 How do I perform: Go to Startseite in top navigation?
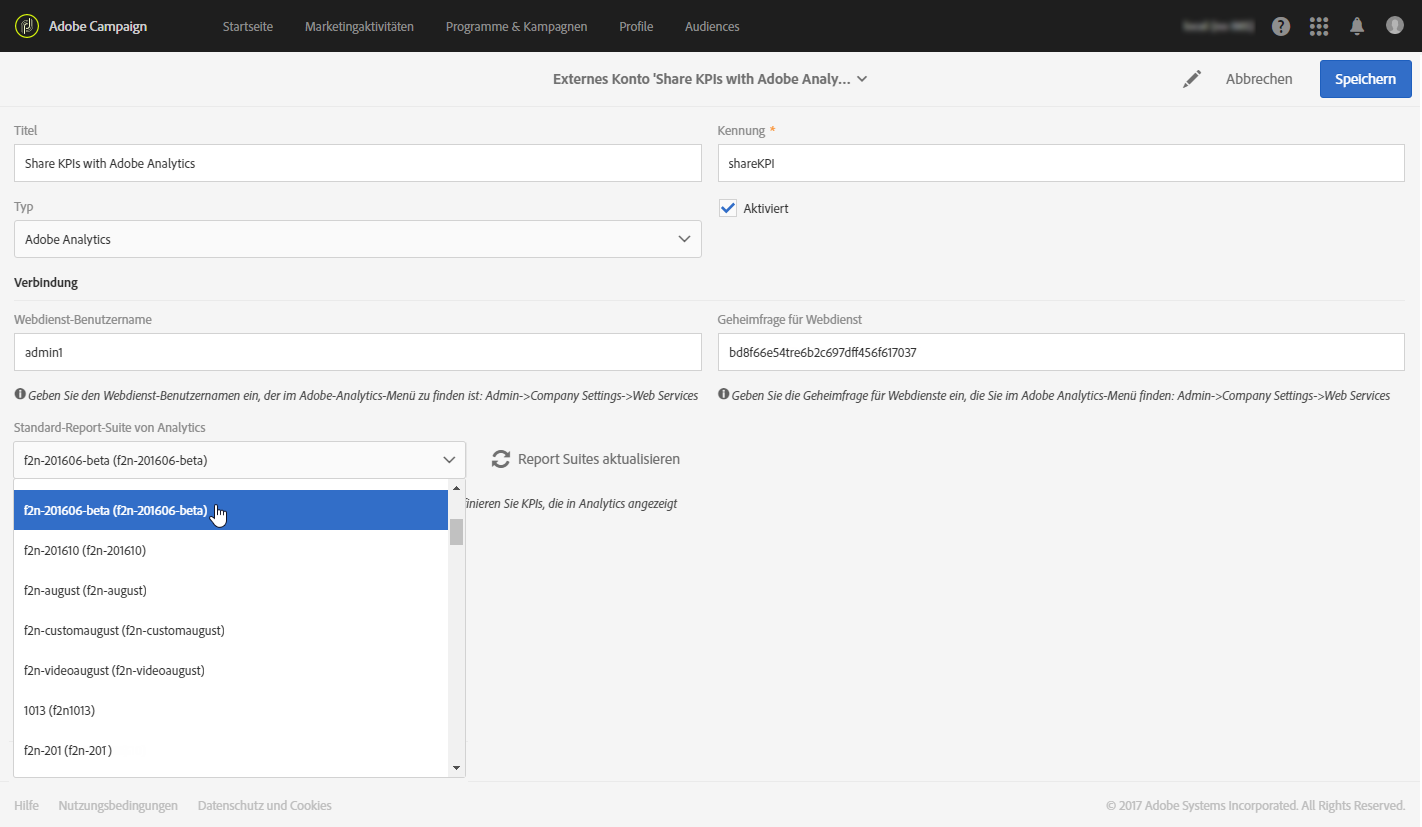[x=248, y=26]
